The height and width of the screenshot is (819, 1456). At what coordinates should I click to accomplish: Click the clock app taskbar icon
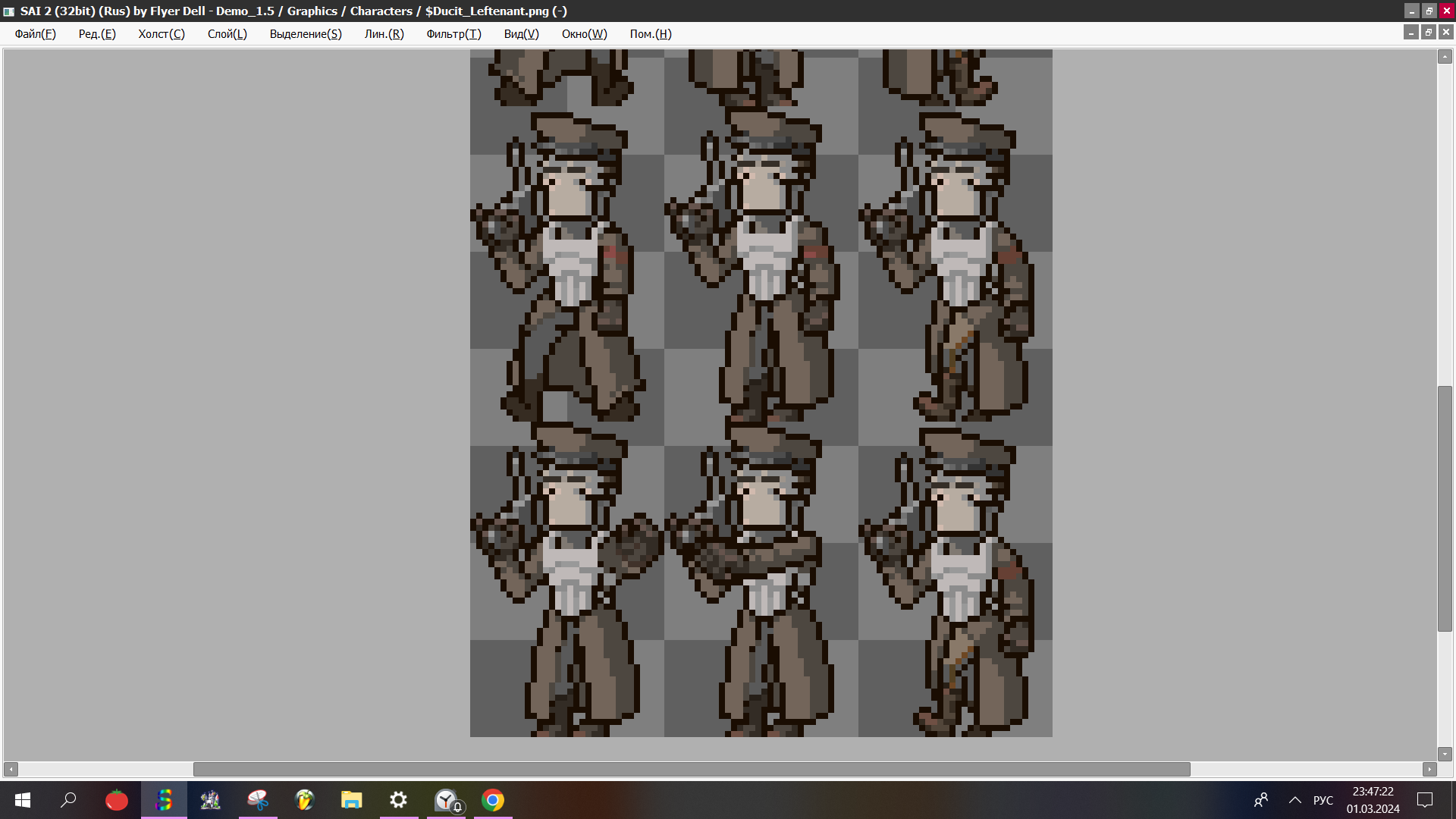coord(446,800)
